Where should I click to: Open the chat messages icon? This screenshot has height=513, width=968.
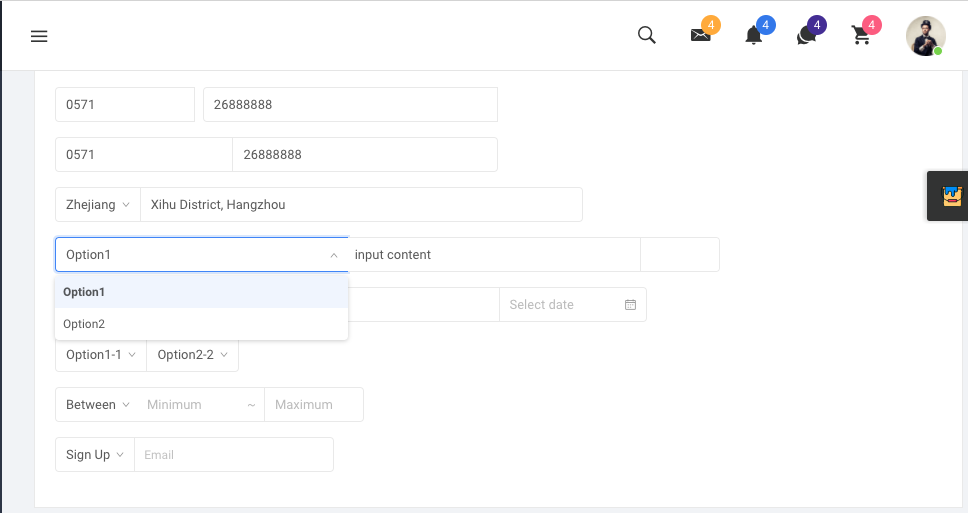coord(806,36)
